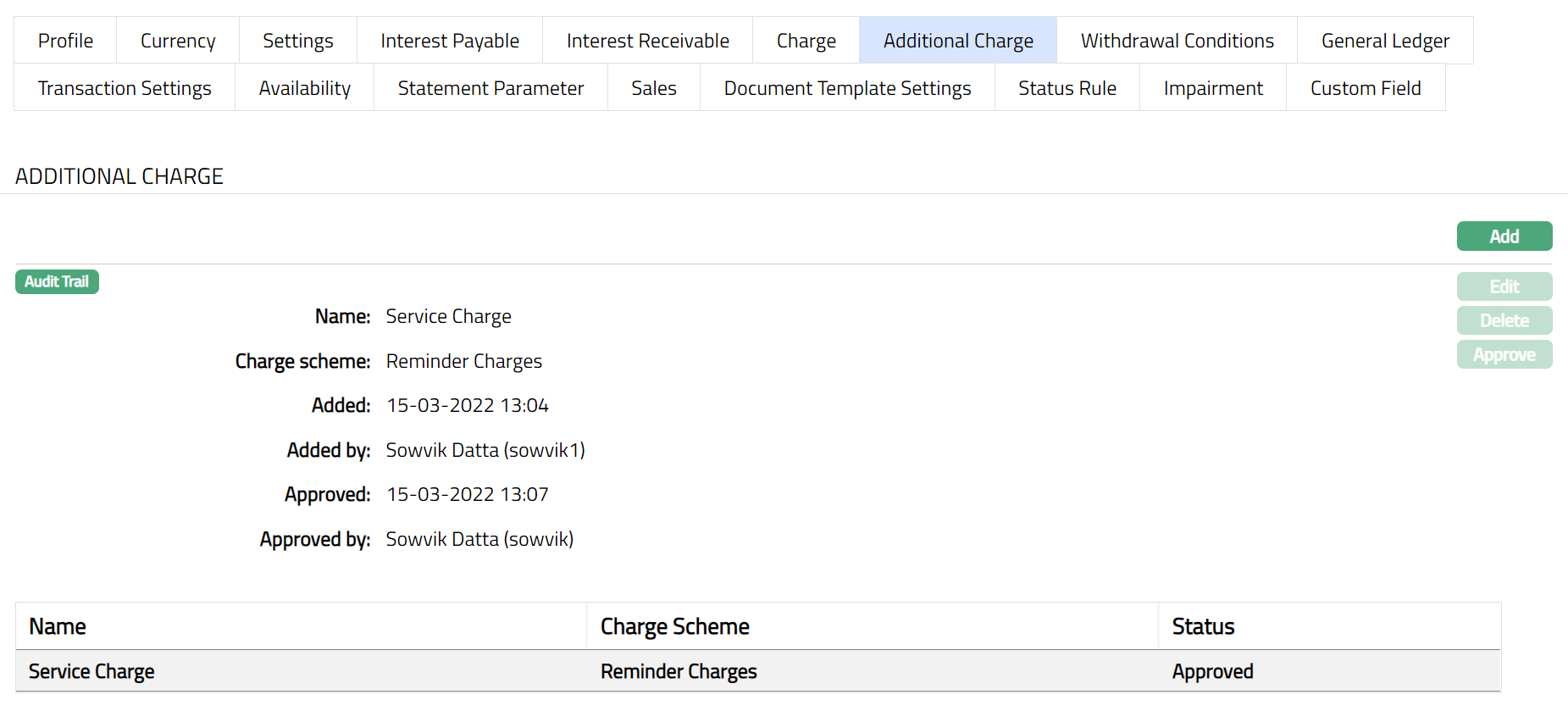Viewport: 1568px width, 706px height.
Task: Open Statement Parameter tab
Action: pos(490,88)
